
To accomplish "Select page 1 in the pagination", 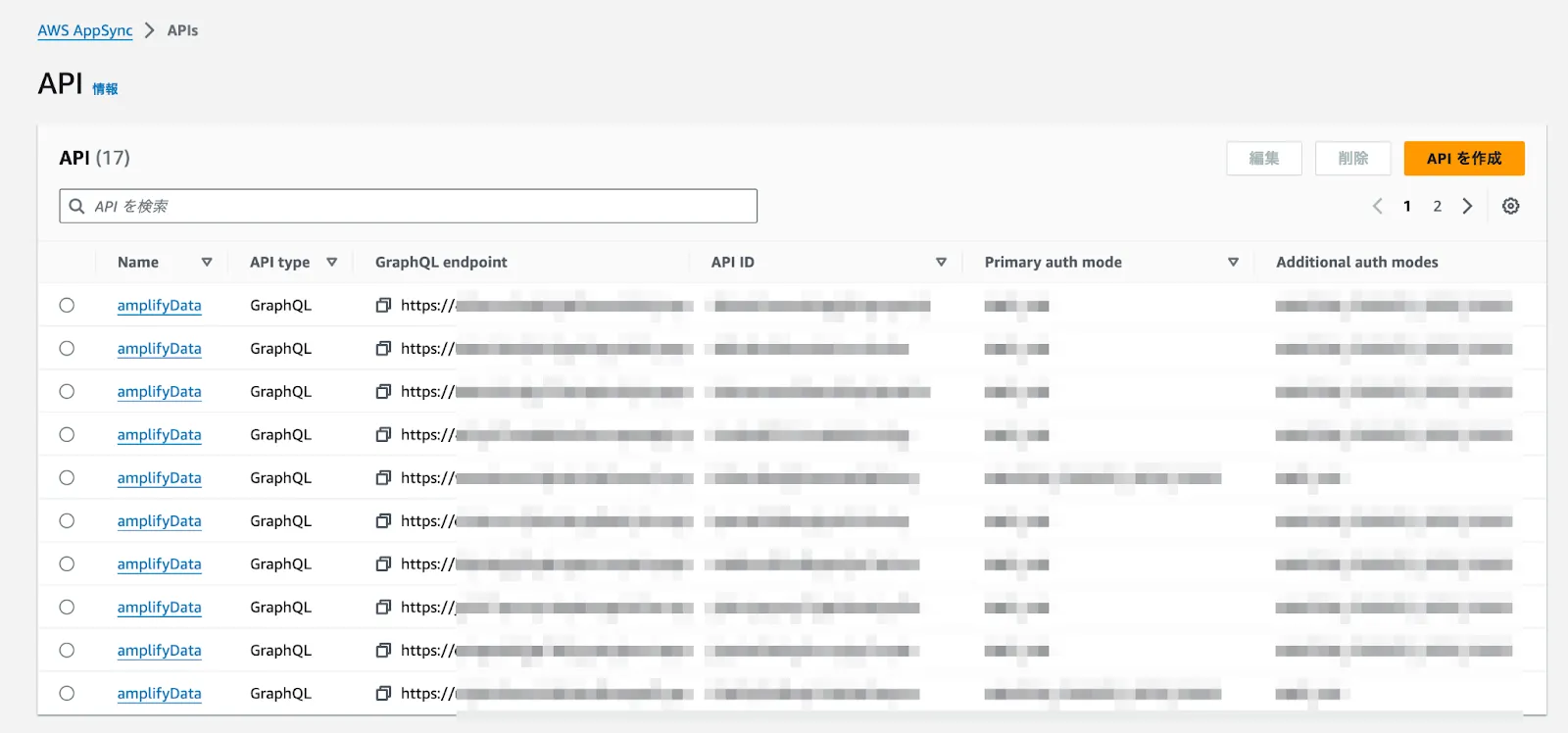I will (1407, 206).
